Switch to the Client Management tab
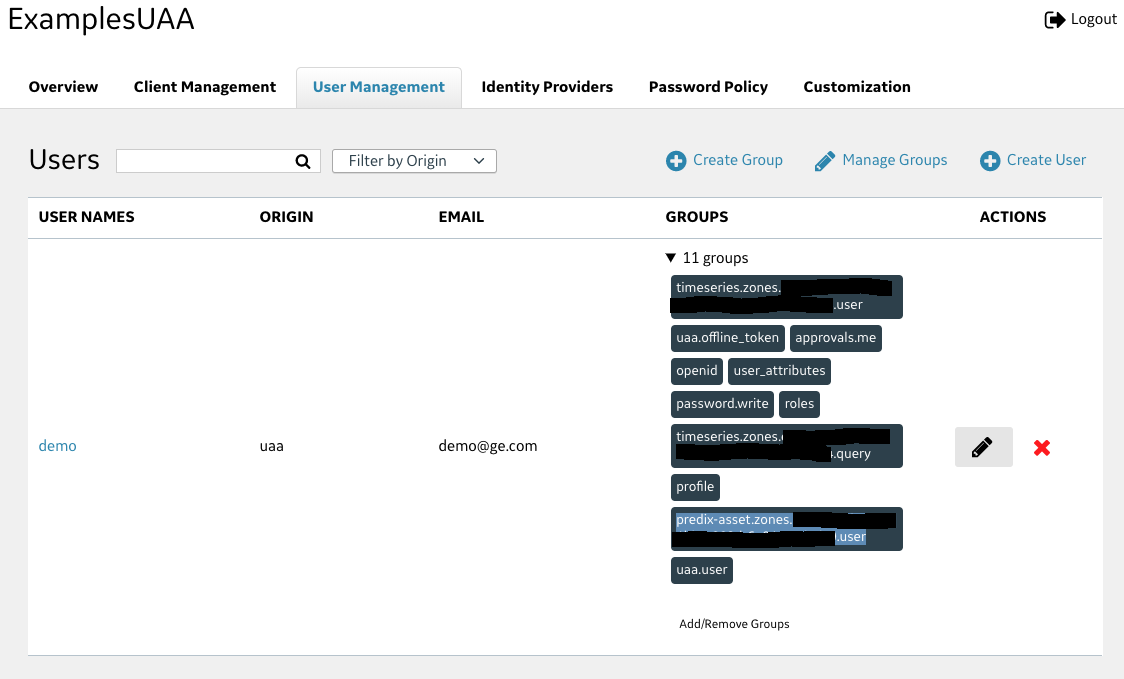 pos(205,87)
